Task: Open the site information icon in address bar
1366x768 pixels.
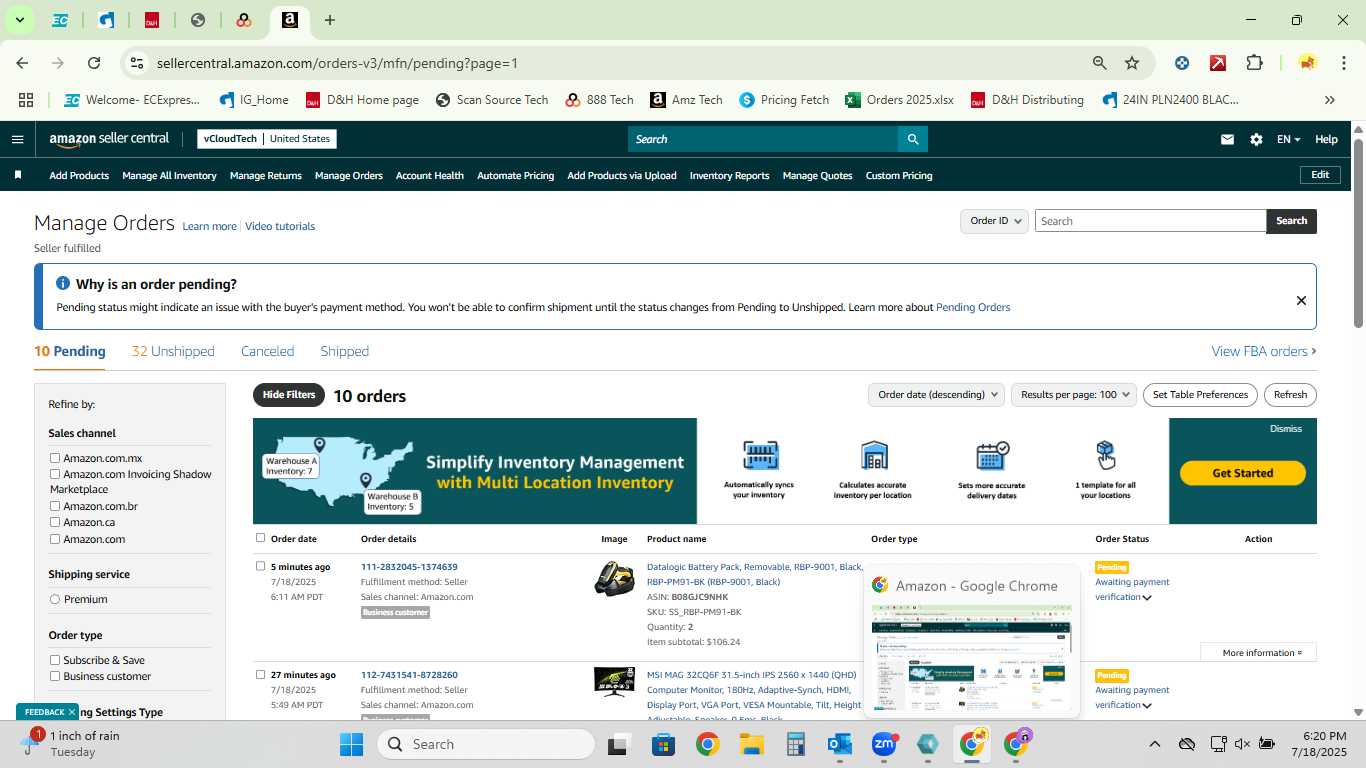Action: [x=137, y=63]
